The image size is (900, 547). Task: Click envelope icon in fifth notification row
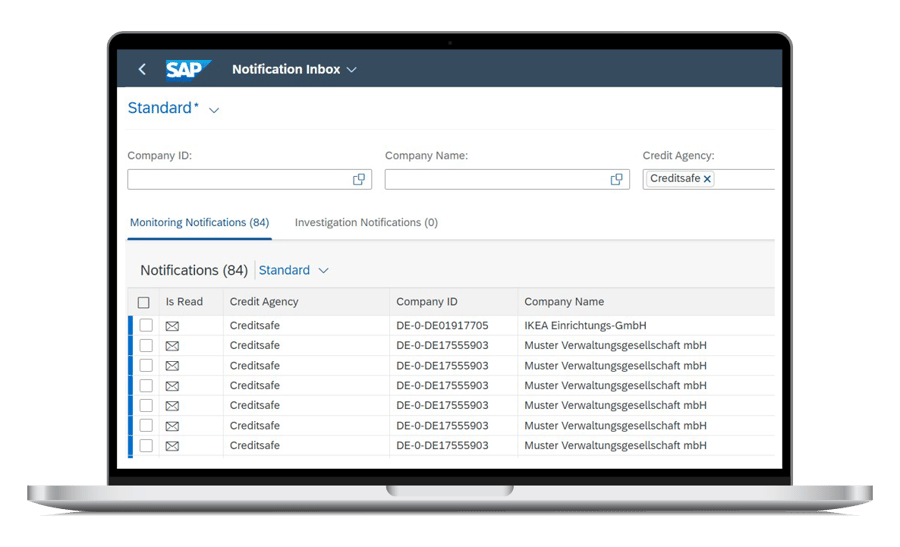(x=172, y=406)
